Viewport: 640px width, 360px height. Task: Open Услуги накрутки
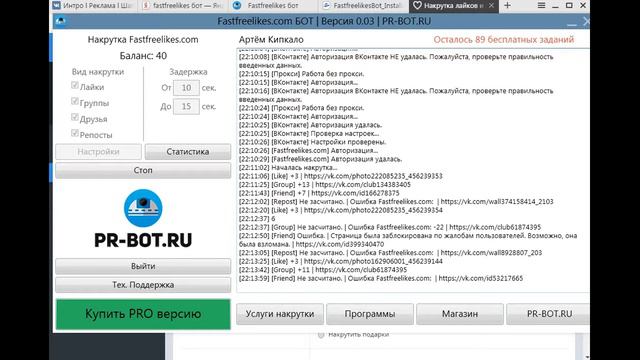(280, 314)
